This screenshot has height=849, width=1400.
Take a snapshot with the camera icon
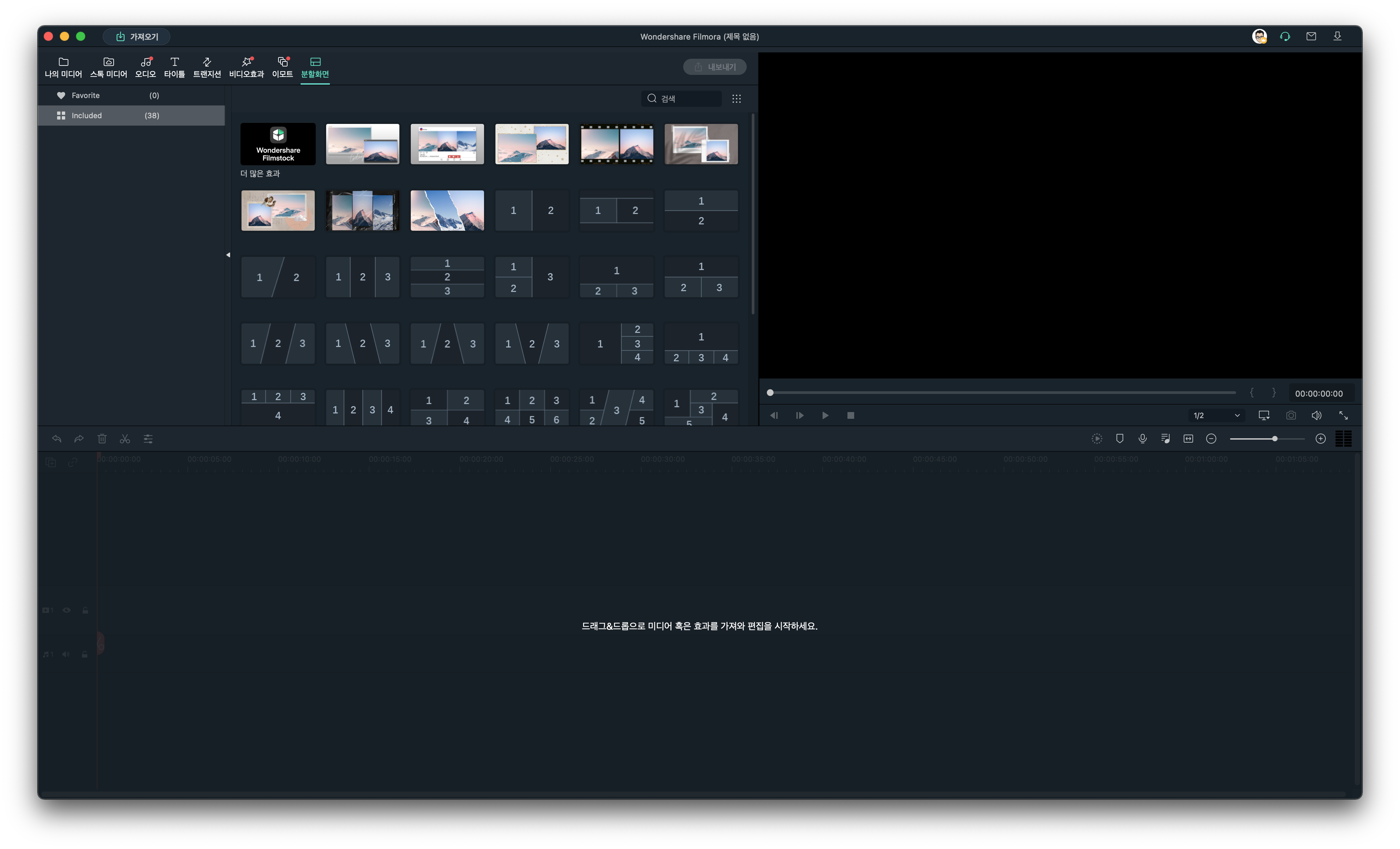coord(1291,415)
